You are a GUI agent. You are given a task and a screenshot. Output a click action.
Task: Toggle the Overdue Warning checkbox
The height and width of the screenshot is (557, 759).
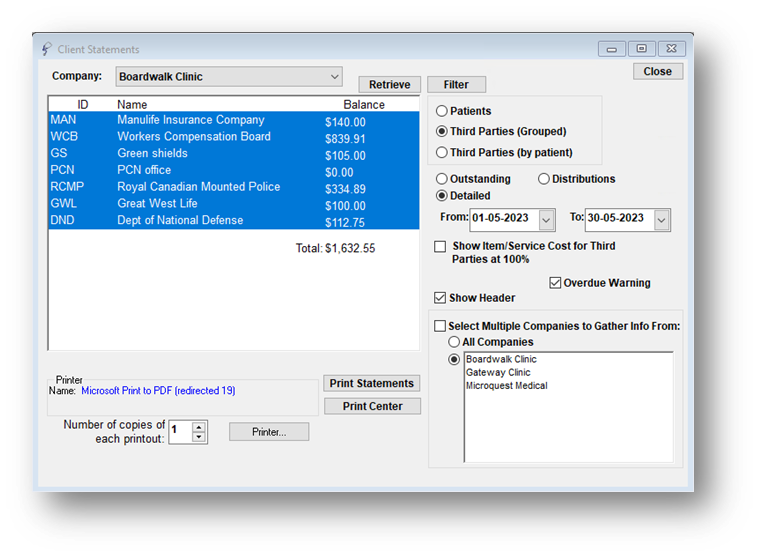point(555,283)
